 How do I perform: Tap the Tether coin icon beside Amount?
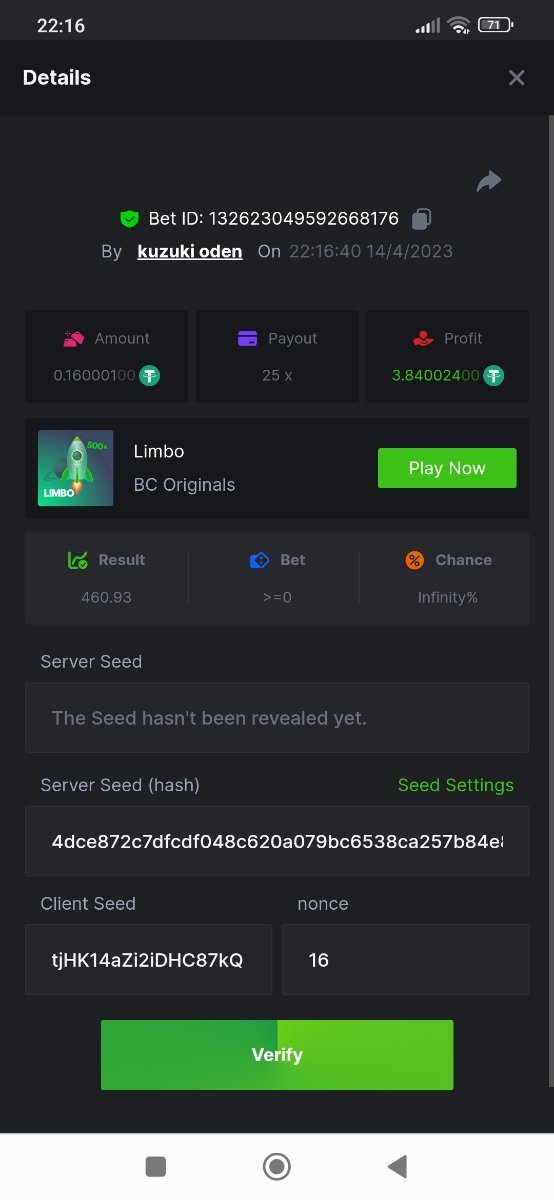tap(150, 375)
